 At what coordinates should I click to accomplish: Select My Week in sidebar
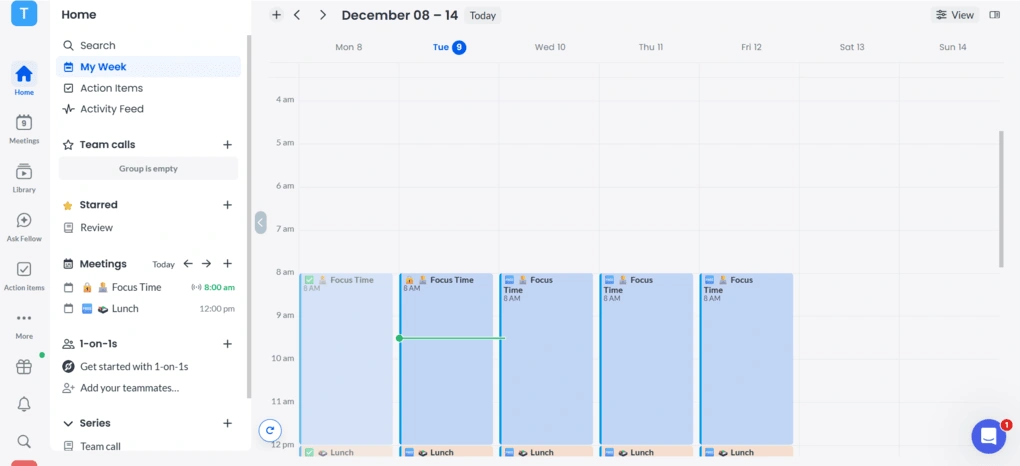click(103, 67)
